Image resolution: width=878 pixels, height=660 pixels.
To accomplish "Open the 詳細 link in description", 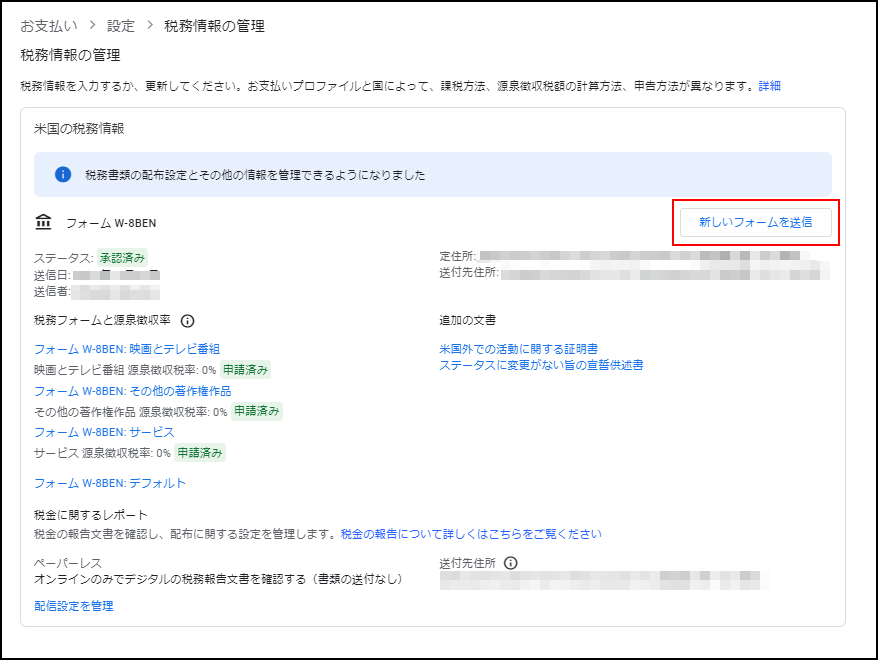I will (769, 86).
